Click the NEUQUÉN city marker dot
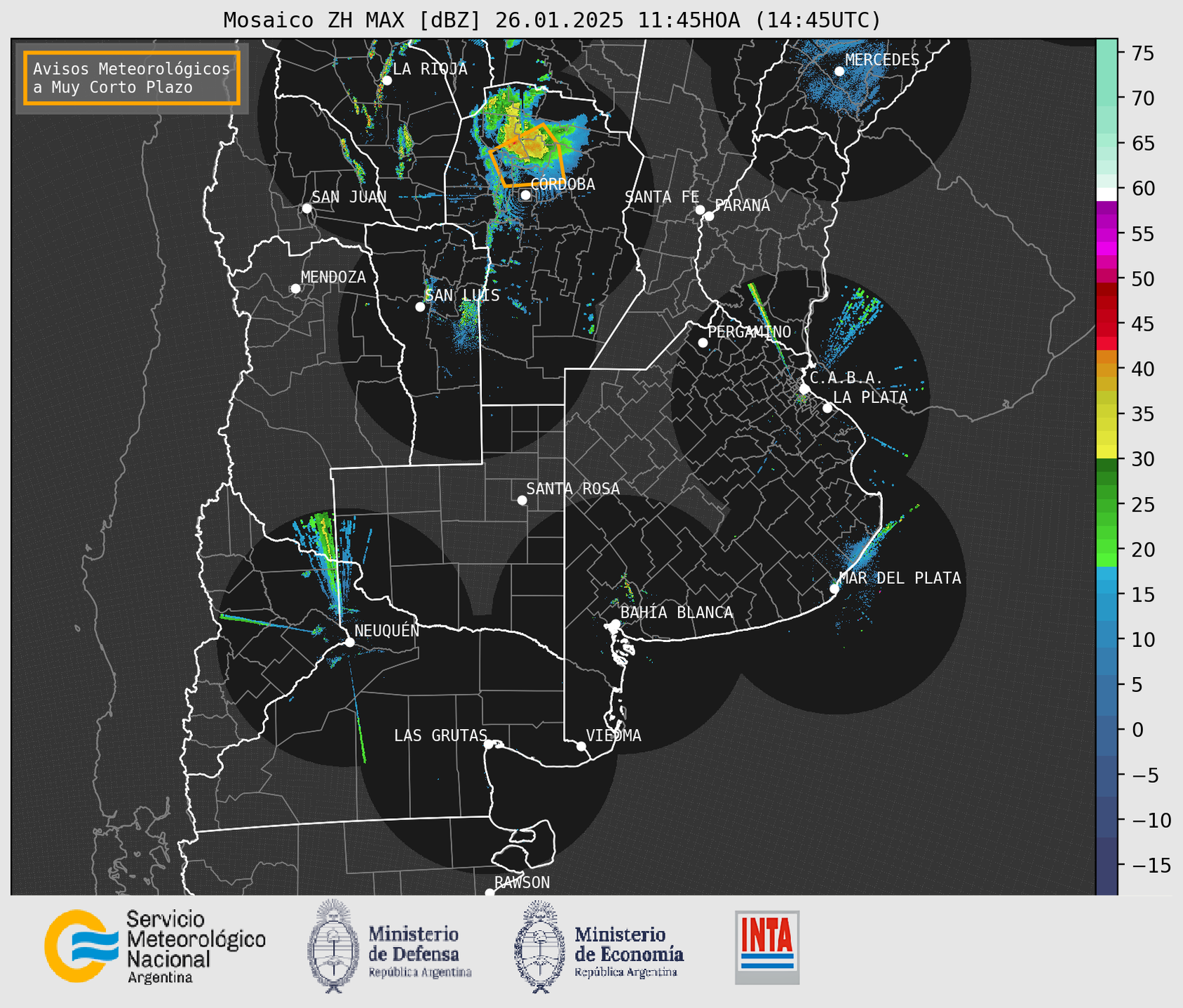This screenshot has height=1008, width=1183. 349,642
